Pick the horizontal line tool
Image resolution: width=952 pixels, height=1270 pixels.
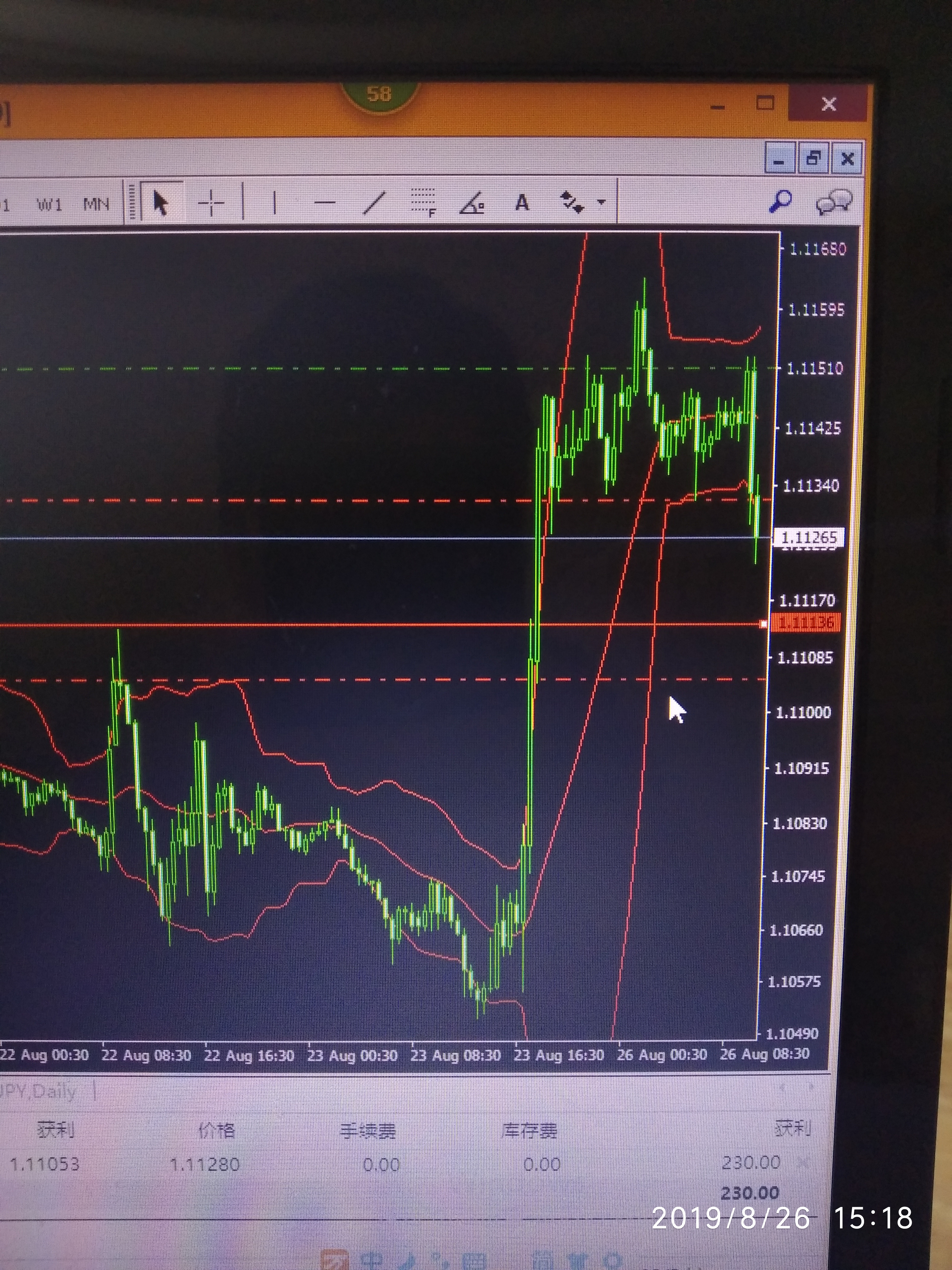pyautogui.click(x=325, y=203)
